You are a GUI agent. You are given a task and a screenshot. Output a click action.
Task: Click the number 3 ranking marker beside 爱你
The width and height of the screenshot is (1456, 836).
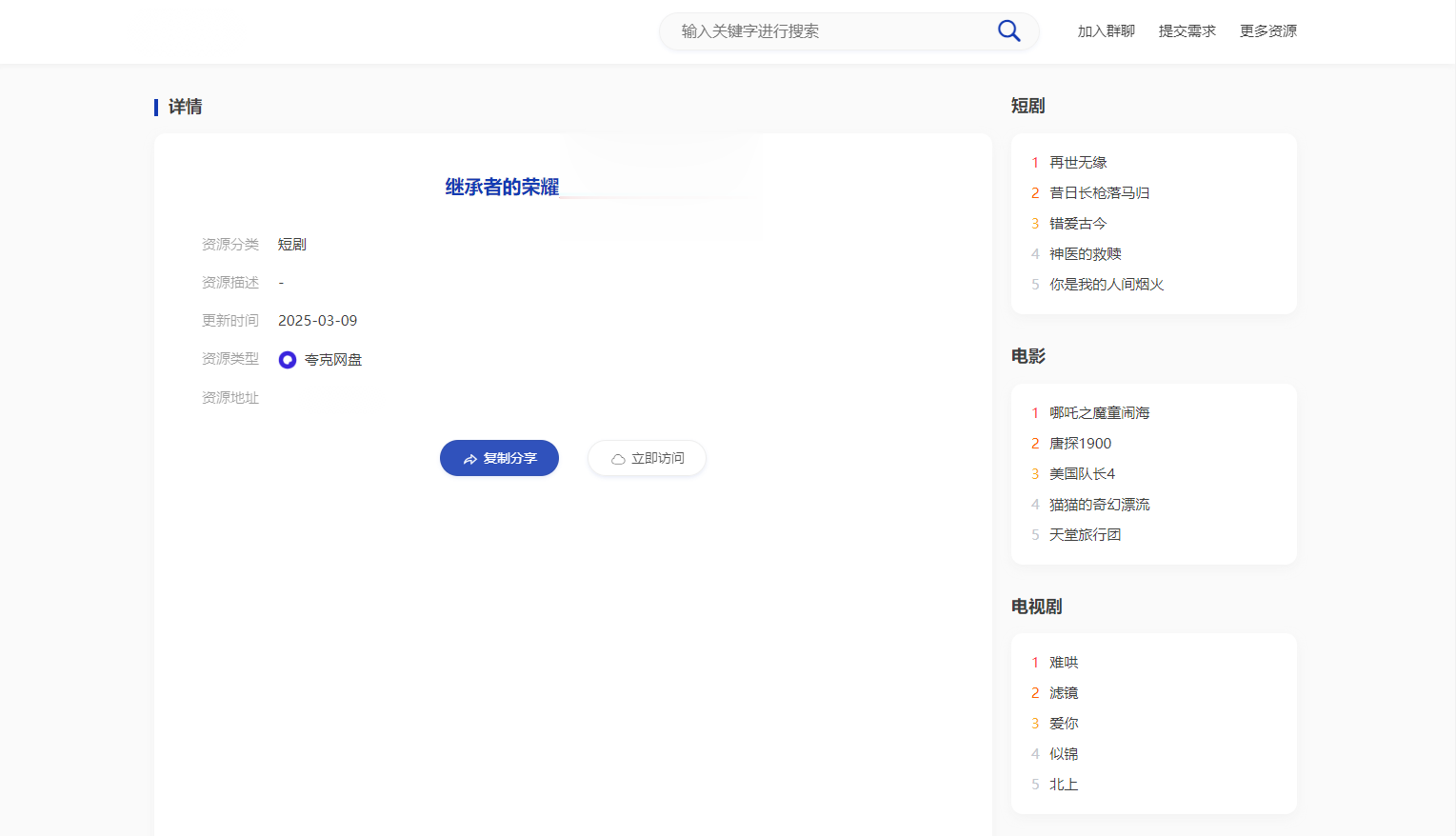[1034, 723]
